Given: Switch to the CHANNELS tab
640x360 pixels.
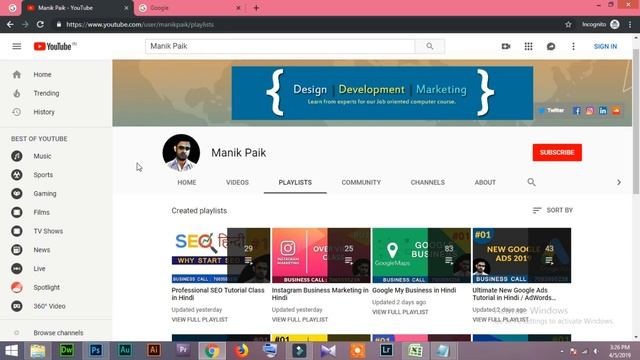Looking at the screenshot, I should (427, 182).
